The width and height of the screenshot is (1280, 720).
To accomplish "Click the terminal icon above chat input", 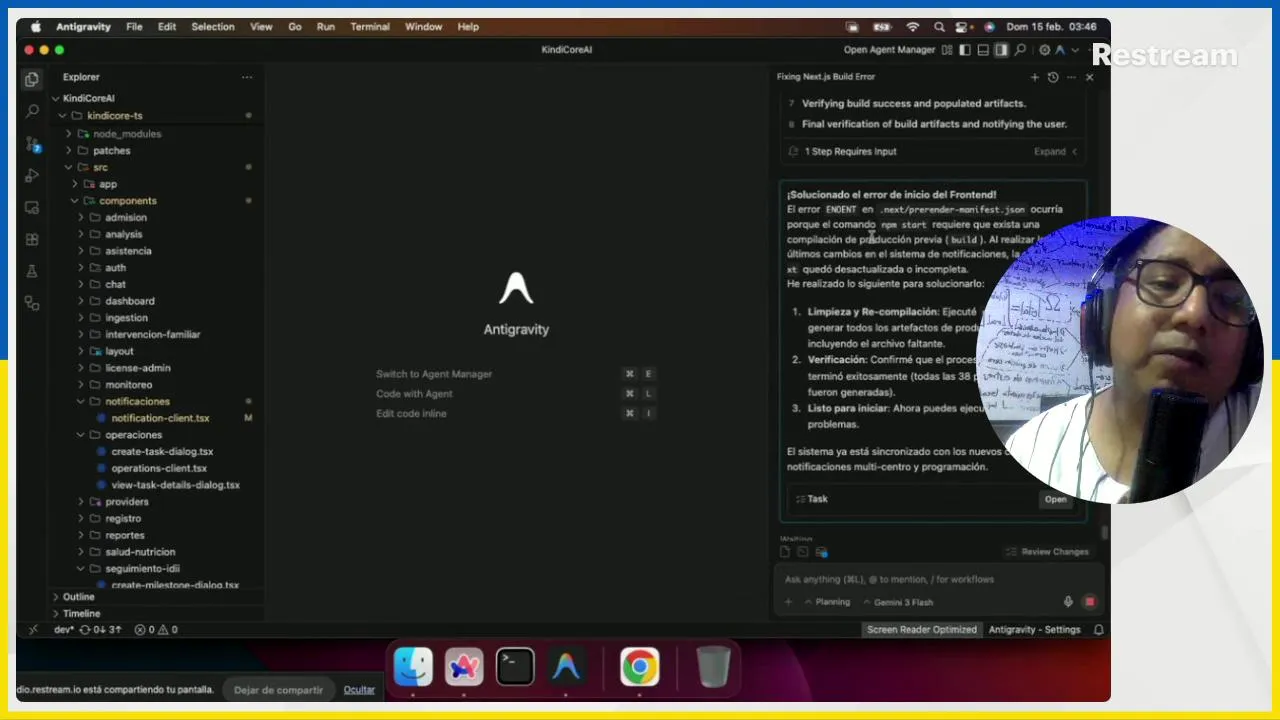I will pos(803,552).
